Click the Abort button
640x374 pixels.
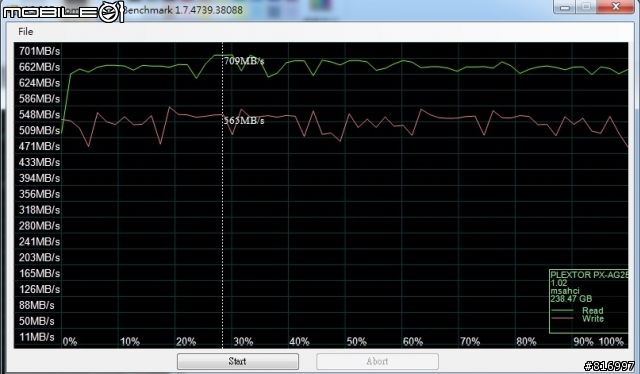point(377,361)
